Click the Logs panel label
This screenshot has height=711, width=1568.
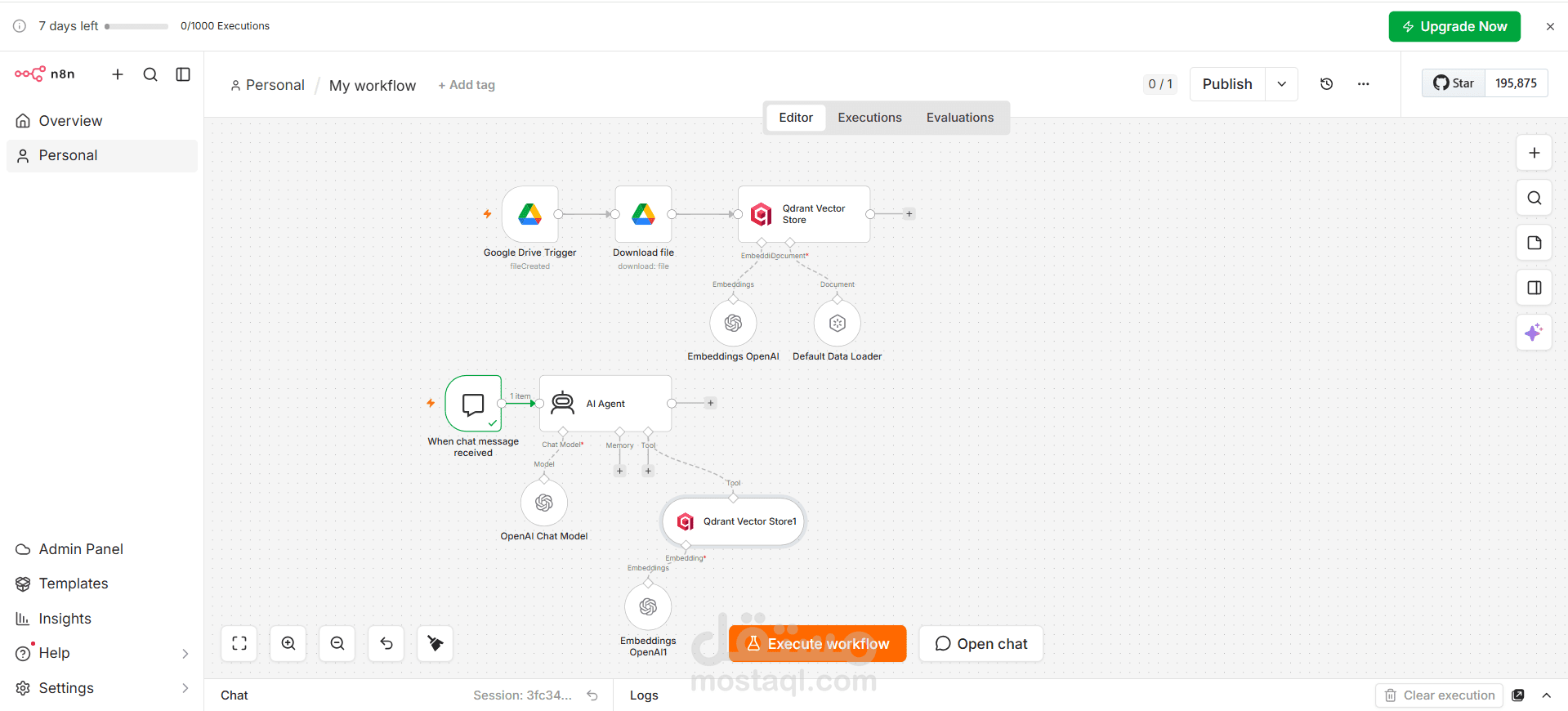644,695
